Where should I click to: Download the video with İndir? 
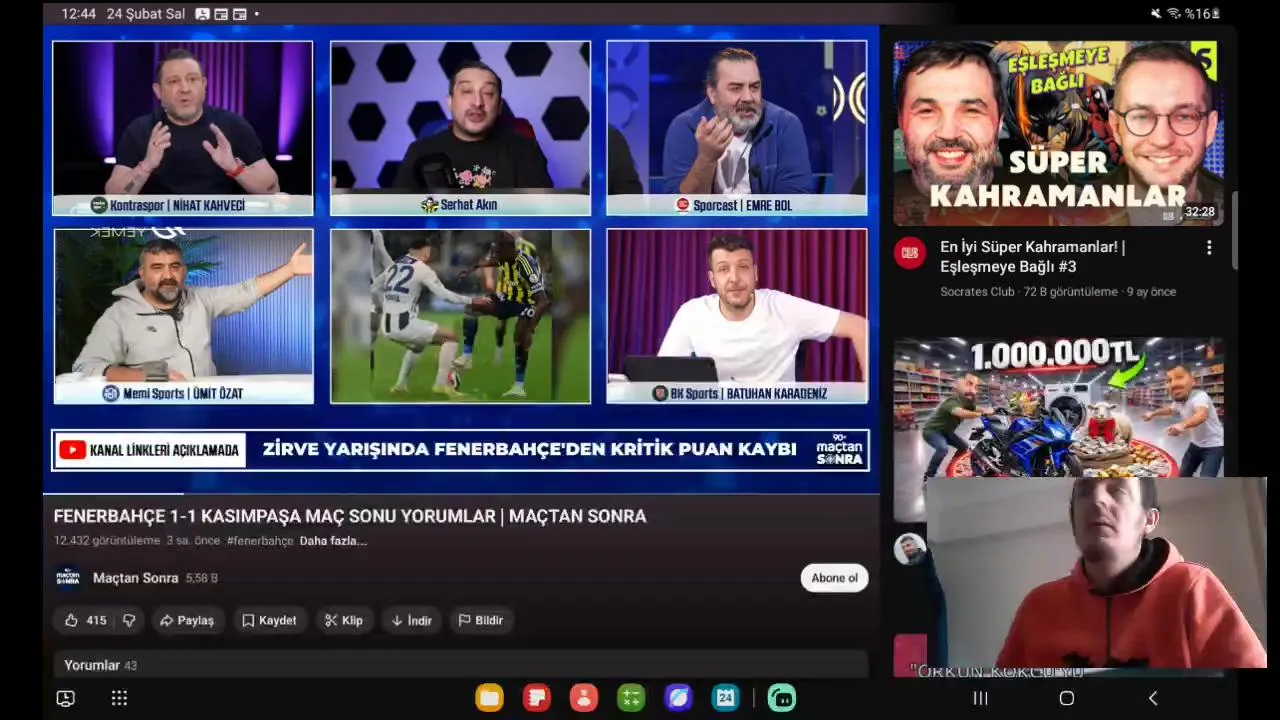tap(411, 620)
